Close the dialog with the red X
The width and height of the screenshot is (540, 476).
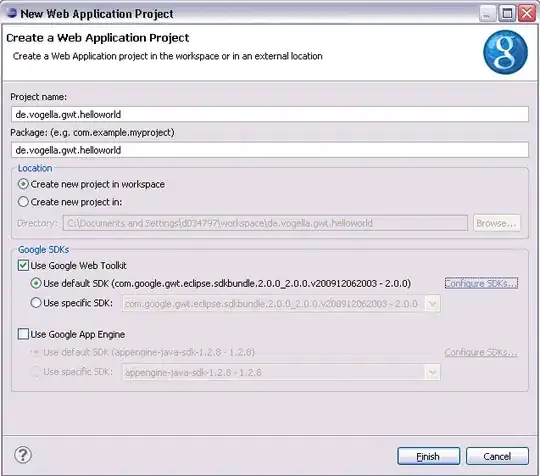point(527,14)
